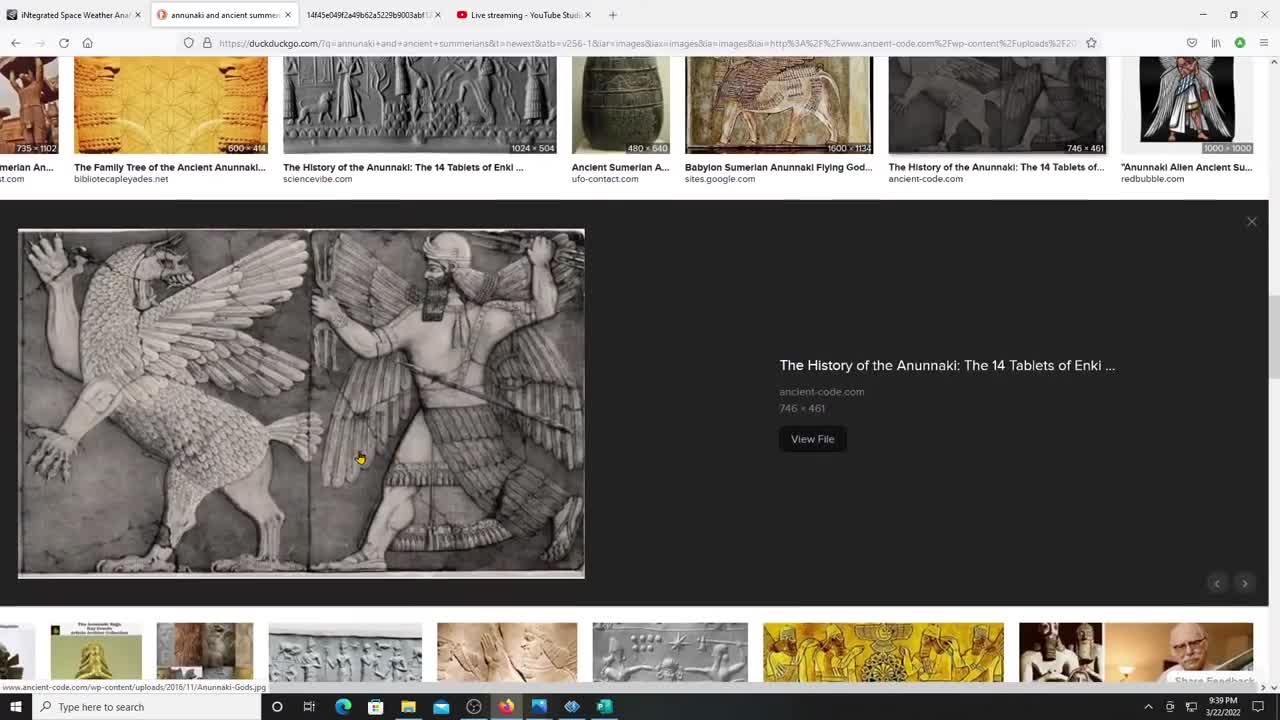Select the Family Tree of Ancient Anunnaki thumbnail
This screenshot has height=720, width=1280.
(171, 105)
